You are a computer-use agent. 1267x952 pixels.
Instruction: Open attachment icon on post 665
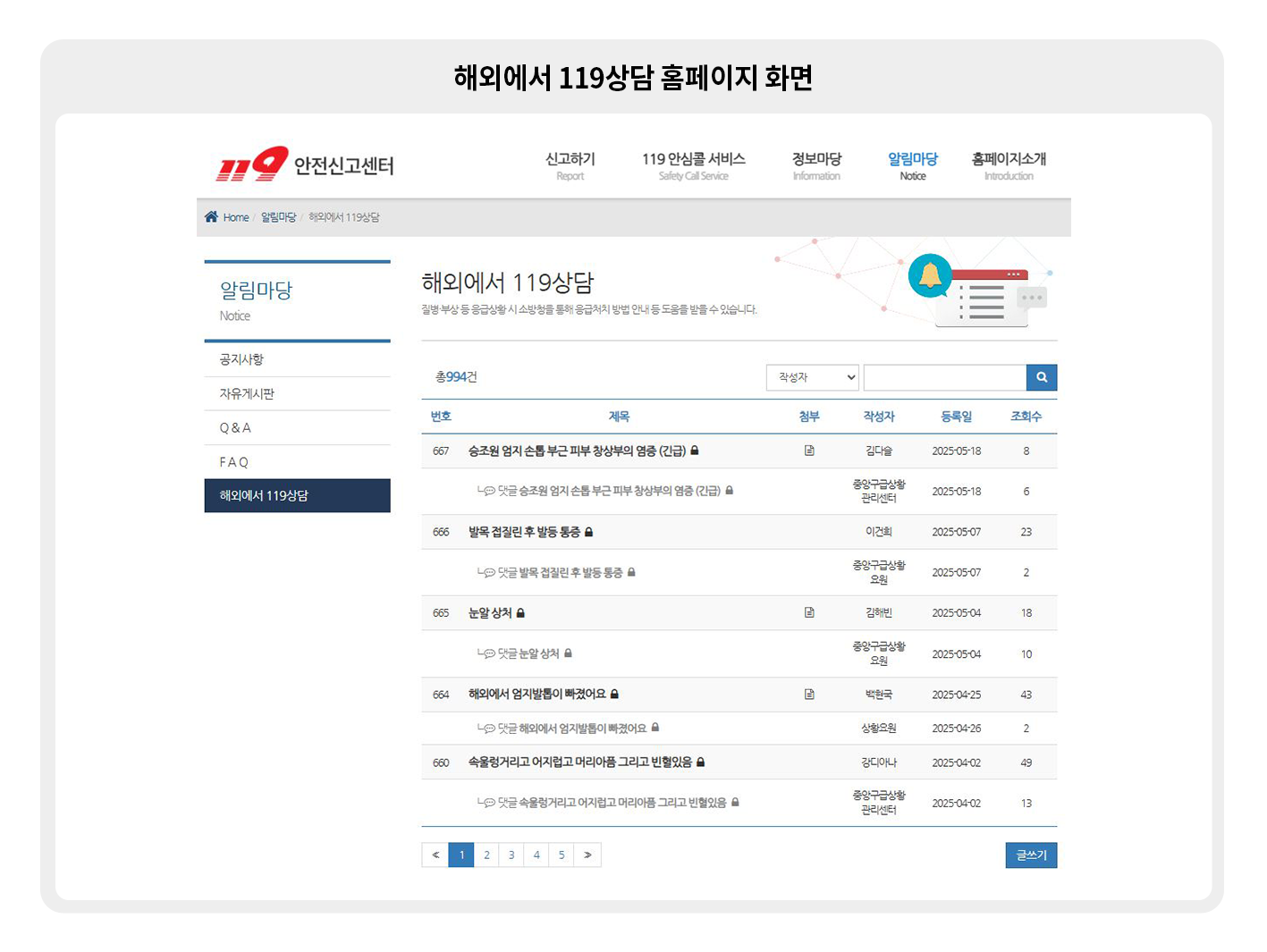[809, 613]
